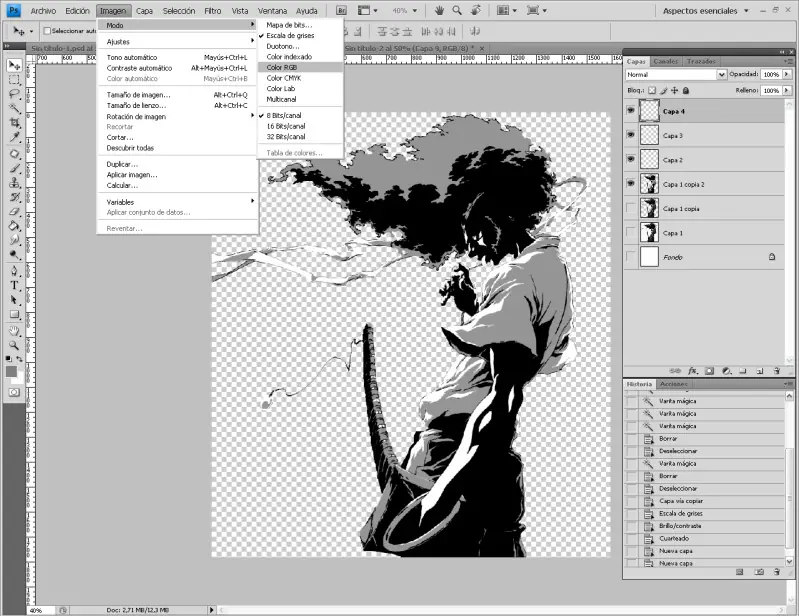
Task: Show the Capa 1 layer
Action: click(x=631, y=233)
